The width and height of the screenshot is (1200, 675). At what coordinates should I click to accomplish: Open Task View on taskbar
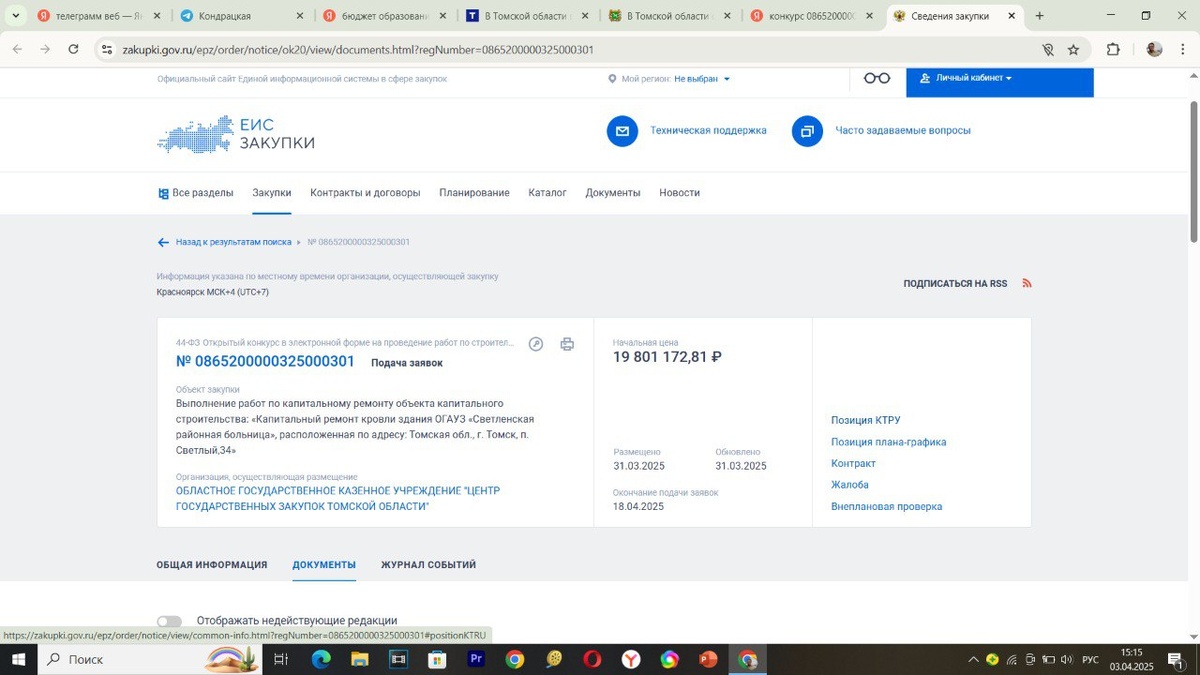tap(281, 659)
